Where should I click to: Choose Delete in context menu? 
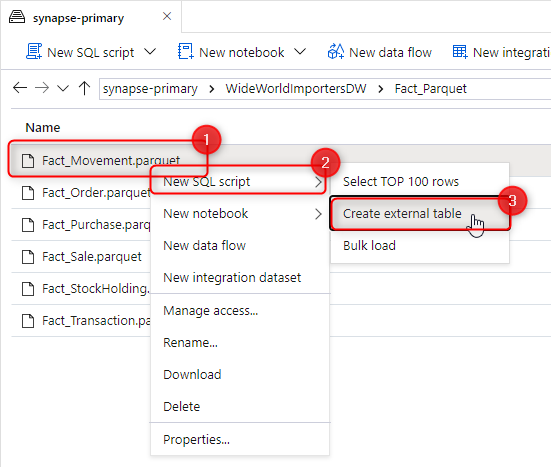click(x=240, y=407)
